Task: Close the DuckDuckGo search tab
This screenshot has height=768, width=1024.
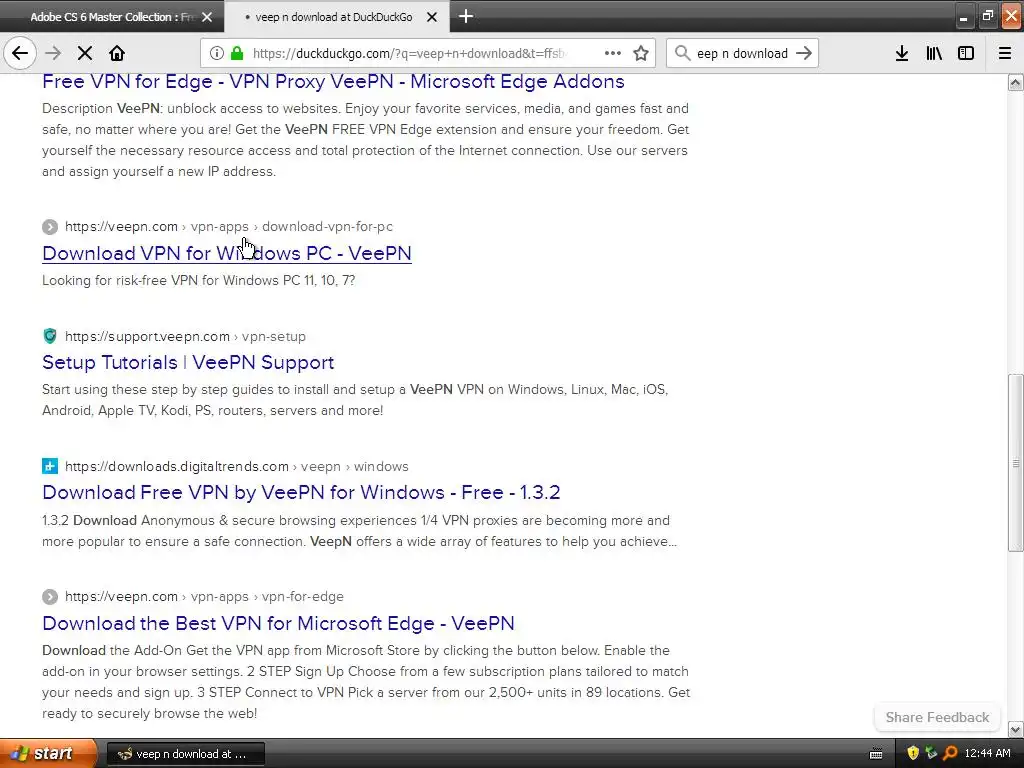Action: pyautogui.click(x=432, y=17)
